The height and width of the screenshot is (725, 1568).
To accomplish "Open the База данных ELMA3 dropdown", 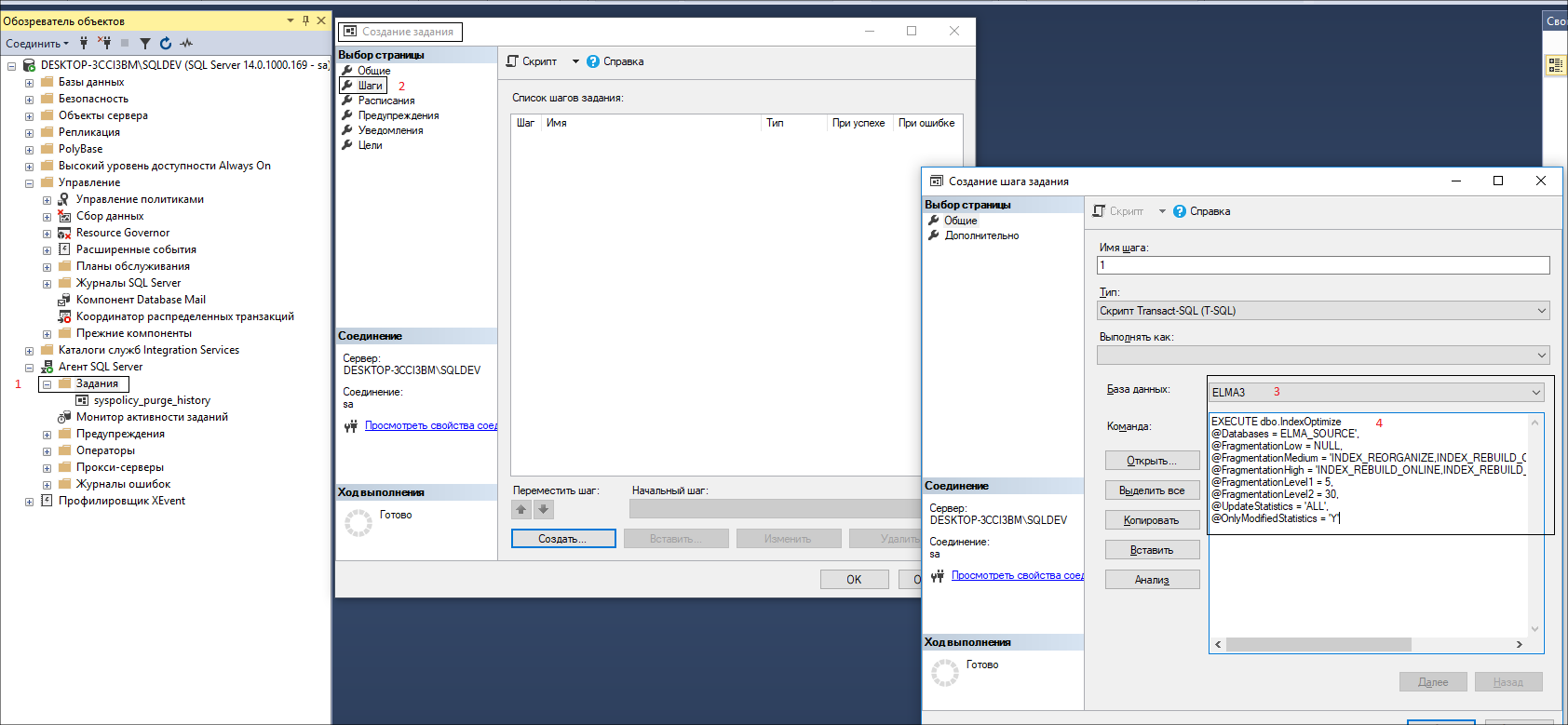I will coord(1535,393).
